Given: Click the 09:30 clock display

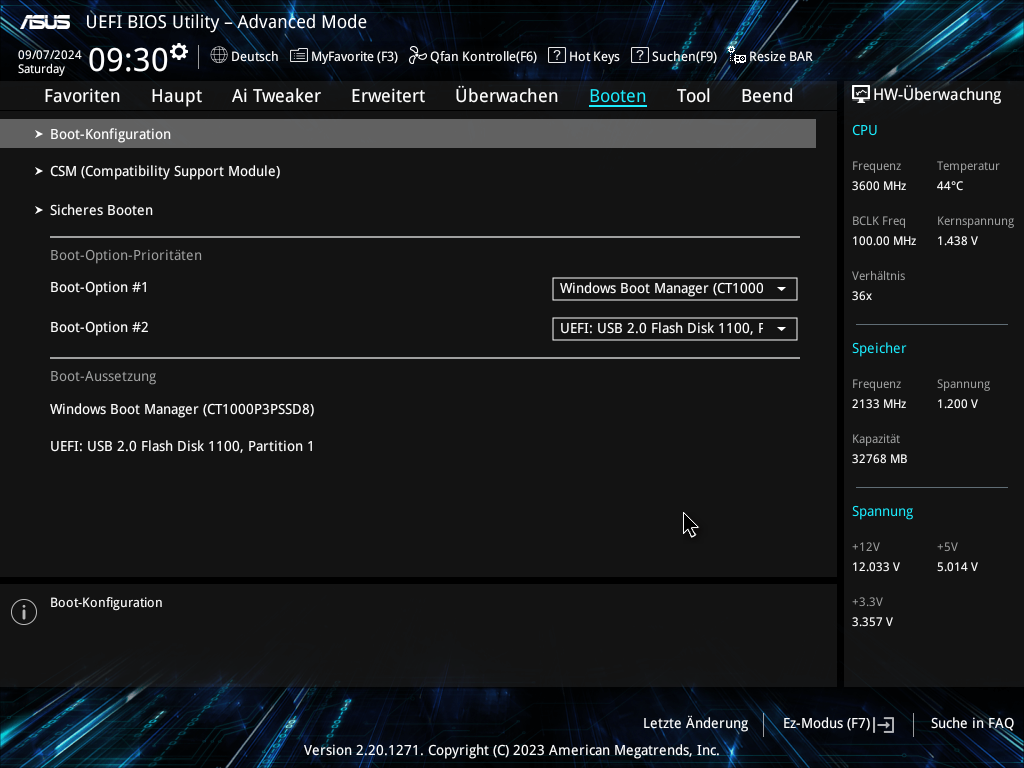Looking at the screenshot, I should tap(129, 59).
